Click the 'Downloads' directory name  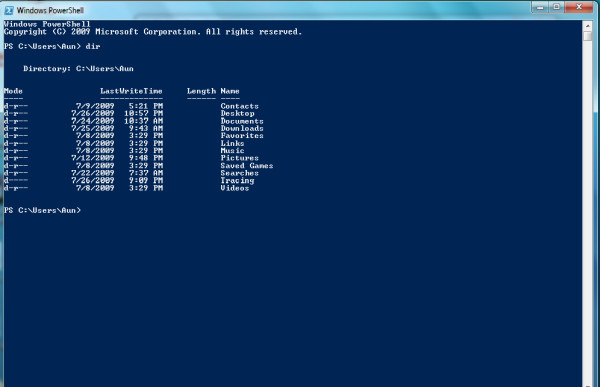[242, 128]
